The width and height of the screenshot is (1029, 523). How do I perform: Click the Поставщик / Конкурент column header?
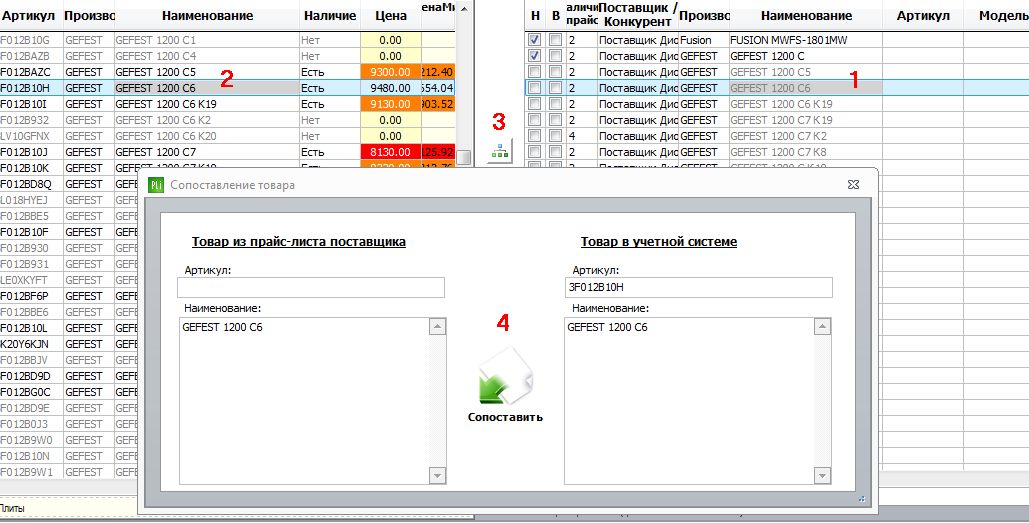point(638,16)
